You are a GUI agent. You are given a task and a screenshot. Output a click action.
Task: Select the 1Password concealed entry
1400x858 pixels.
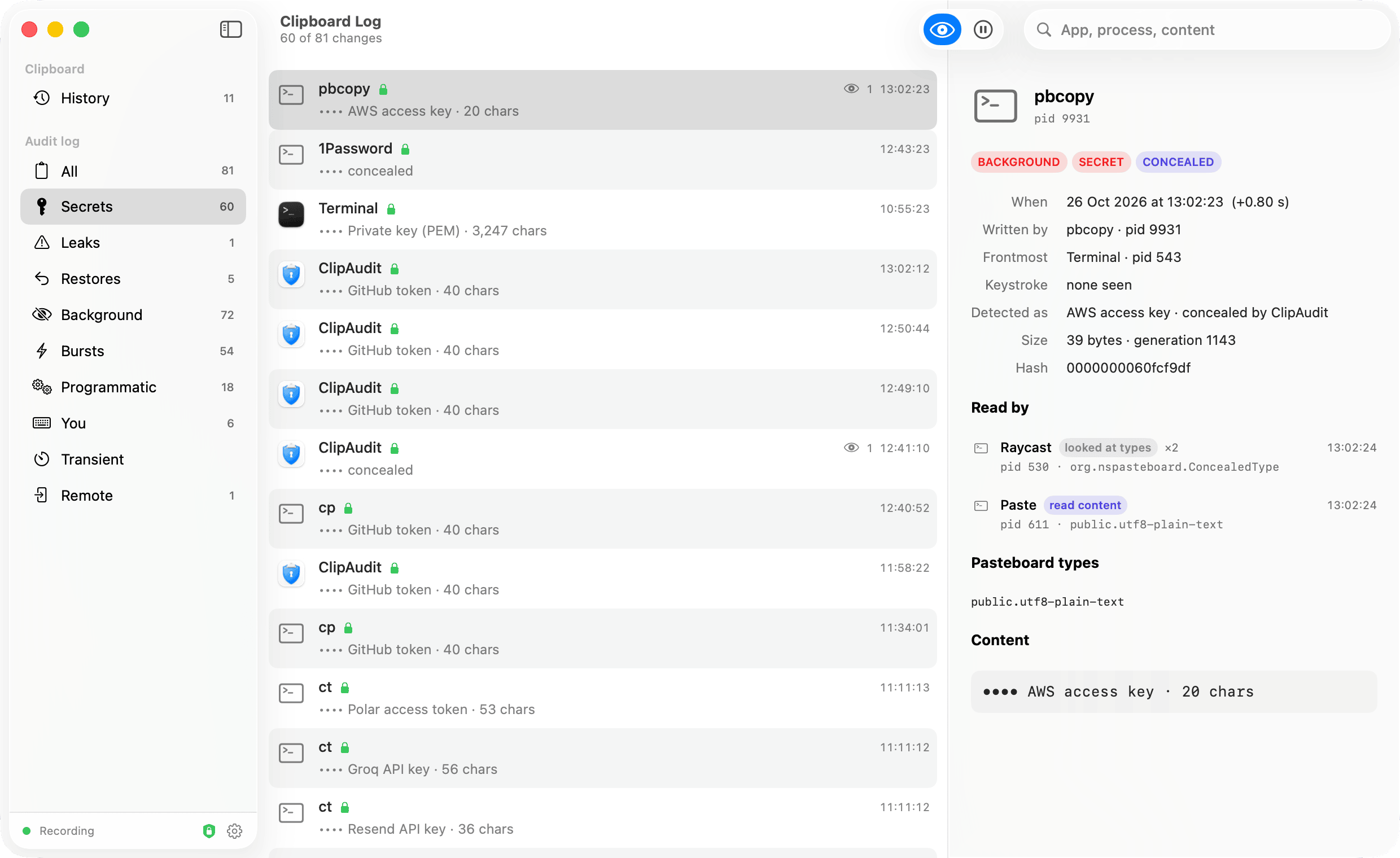coord(602,160)
